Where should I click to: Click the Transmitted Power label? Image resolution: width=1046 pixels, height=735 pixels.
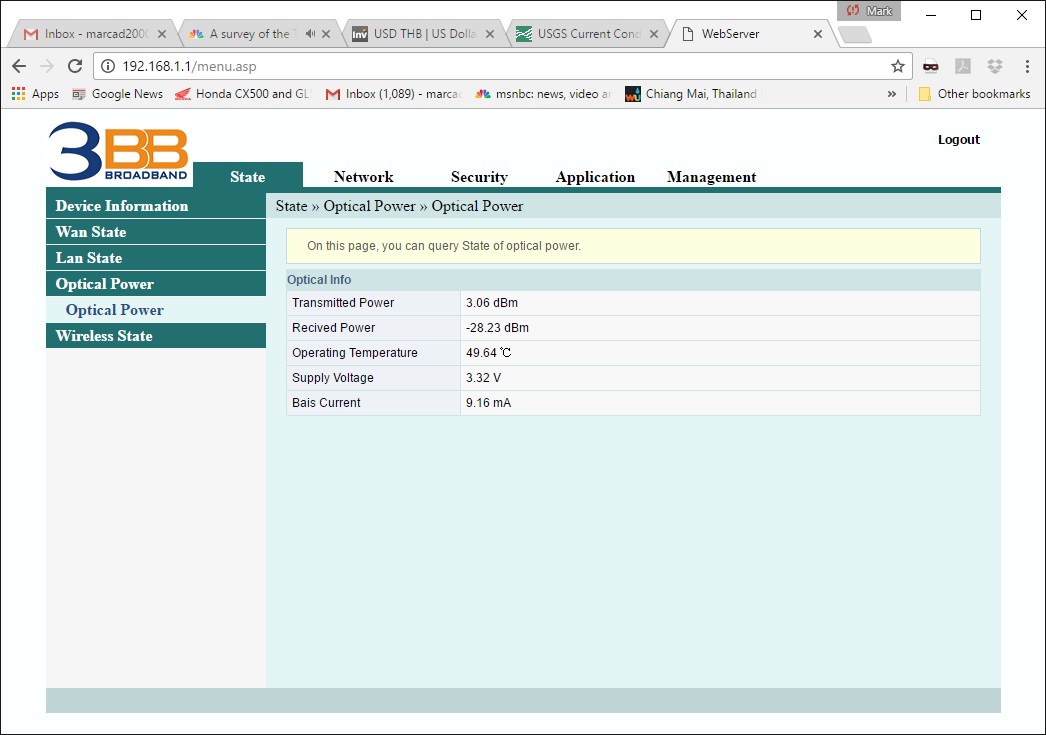[343, 303]
